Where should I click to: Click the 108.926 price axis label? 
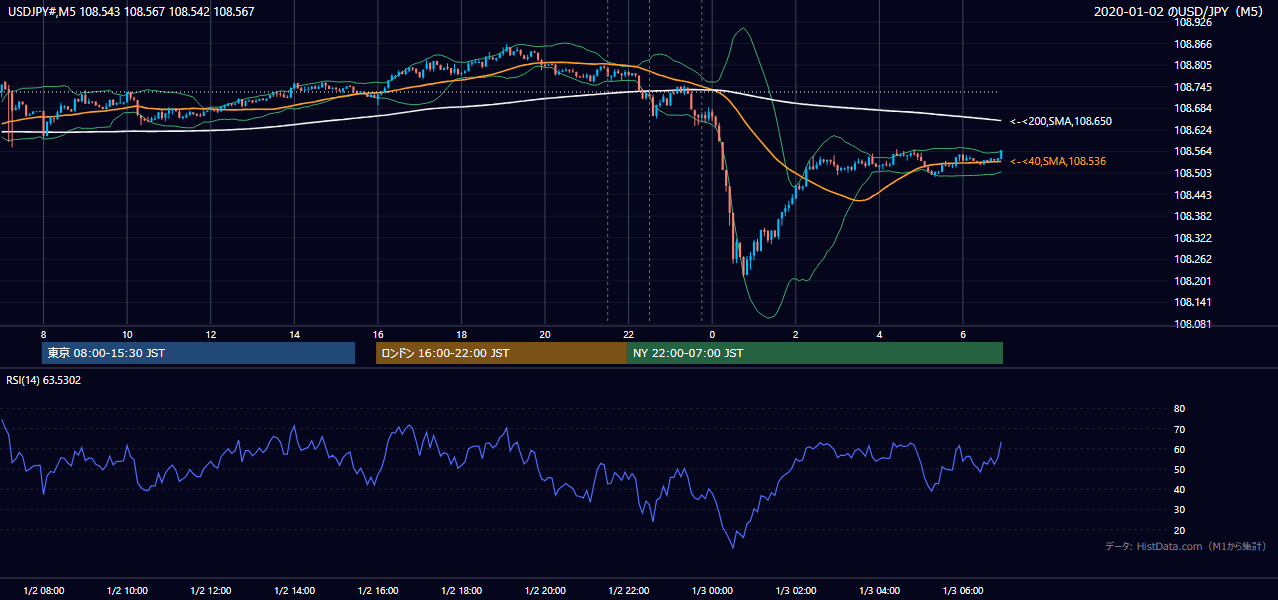pos(1193,22)
